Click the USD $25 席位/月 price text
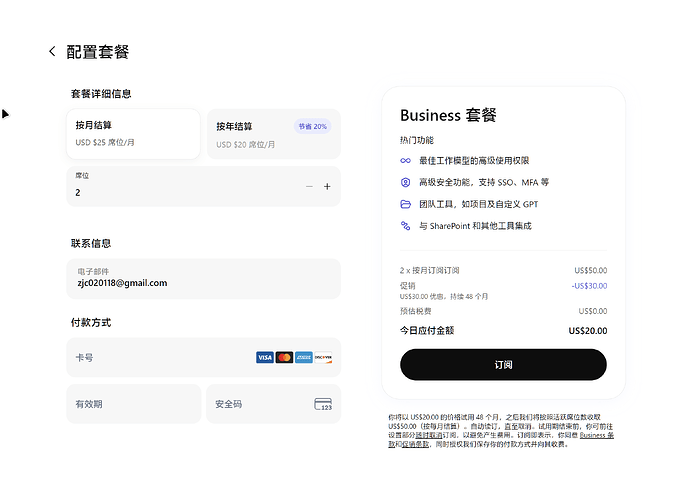The image size is (685, 499). pyautogui.click(x=105, y=142)
